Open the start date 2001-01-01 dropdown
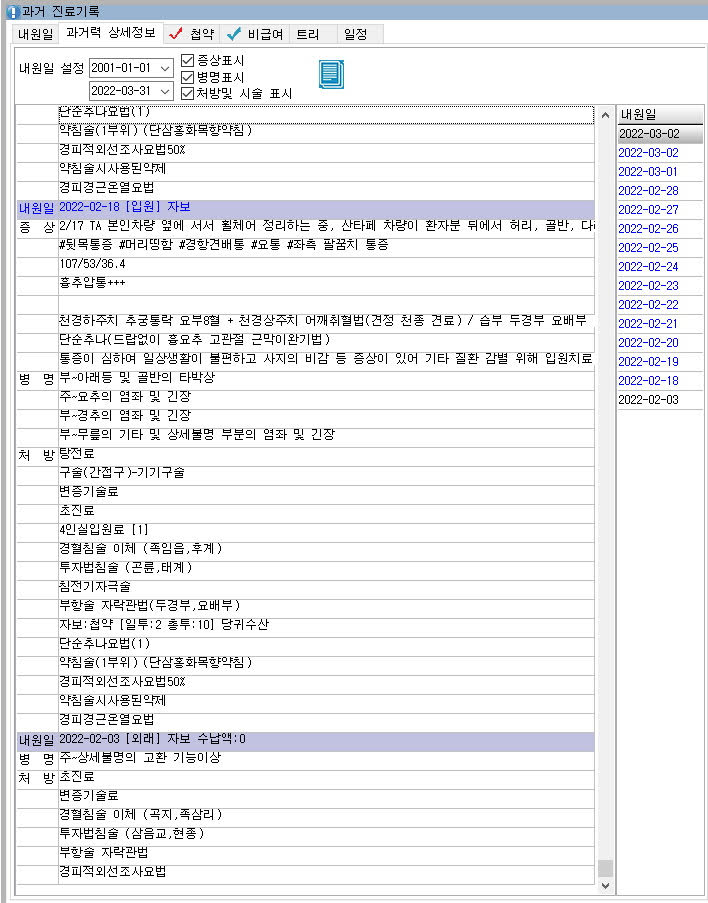 click(x=165, y=68)
